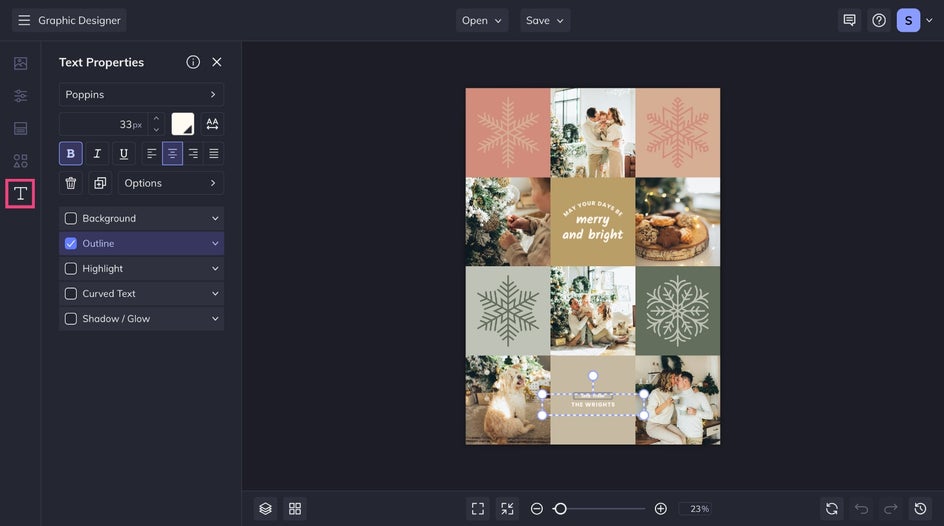
Task: Open the hamburger main menu
Action: click(x=24, y=20)
